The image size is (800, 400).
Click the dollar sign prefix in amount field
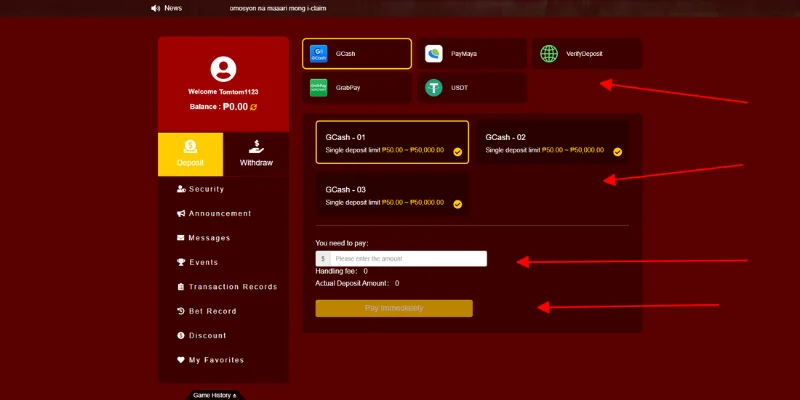[323, 259]
